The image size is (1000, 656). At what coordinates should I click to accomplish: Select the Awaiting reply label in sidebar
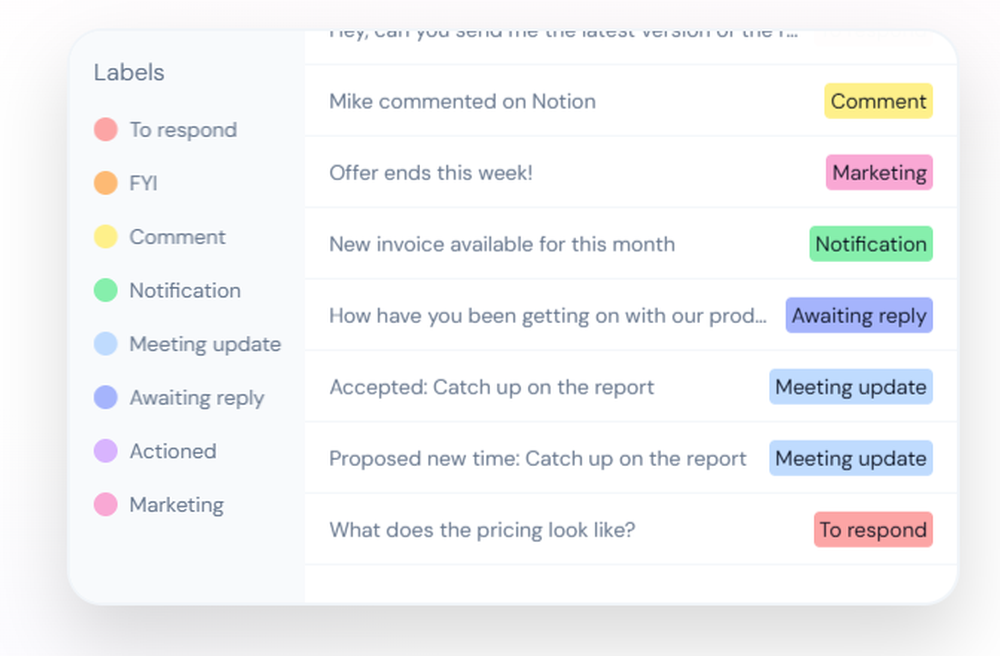(x=196, y=398)
